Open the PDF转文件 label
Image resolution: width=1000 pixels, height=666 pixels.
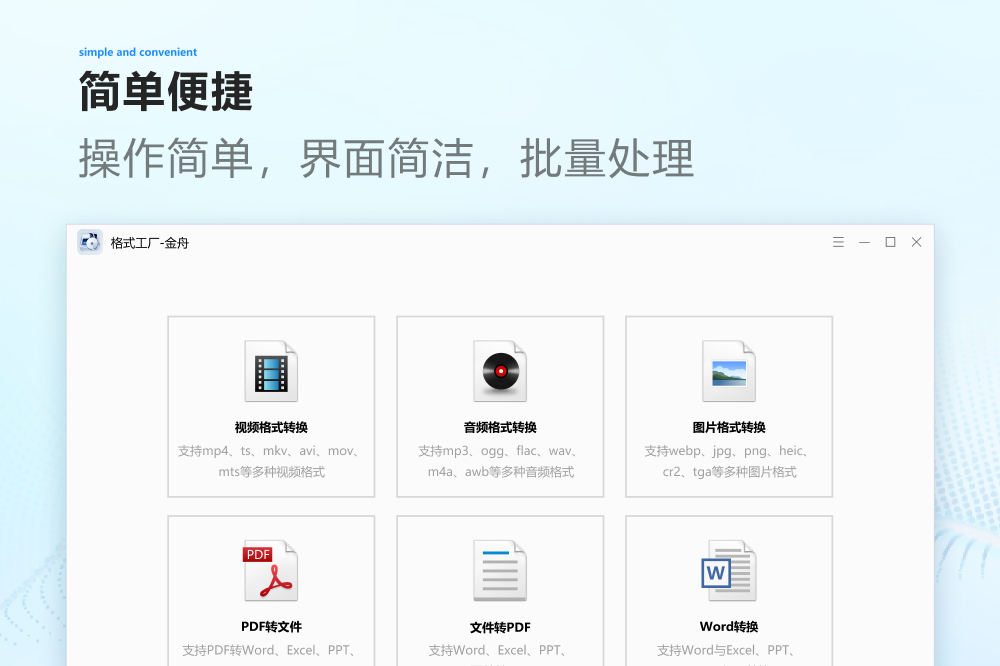click(271, 627)
